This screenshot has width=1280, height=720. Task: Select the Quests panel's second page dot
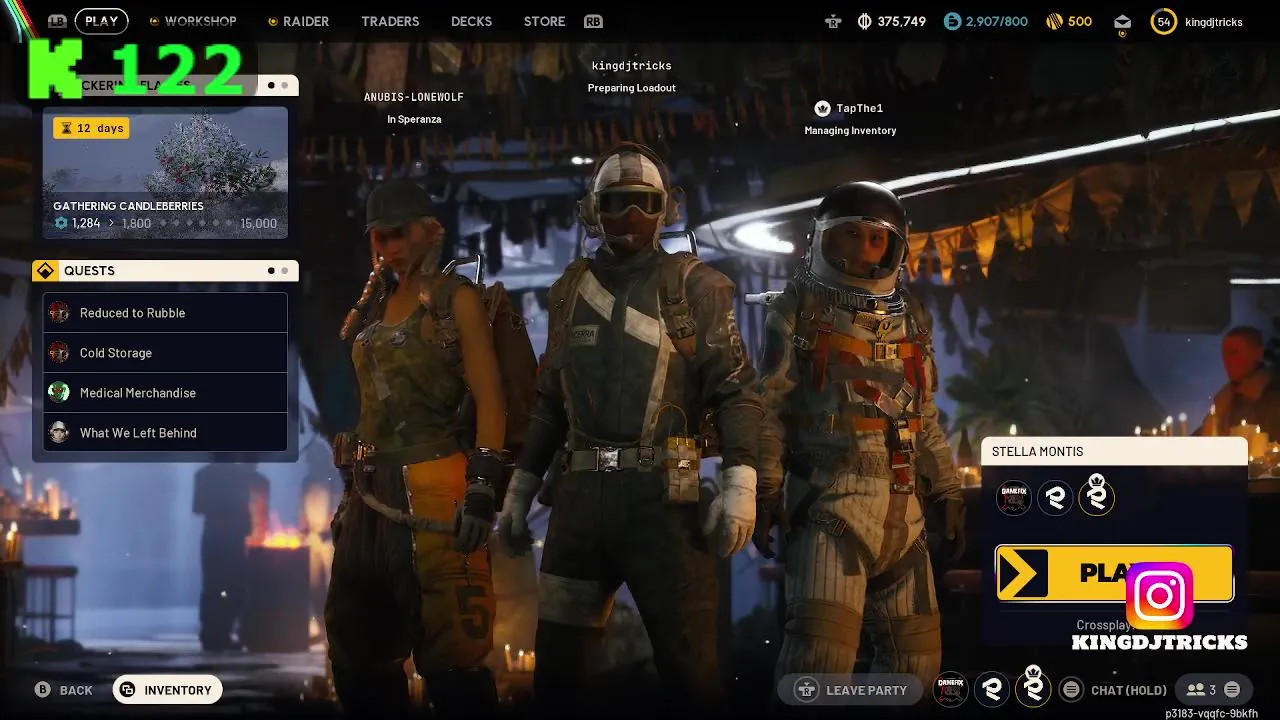tap(284, 271)
